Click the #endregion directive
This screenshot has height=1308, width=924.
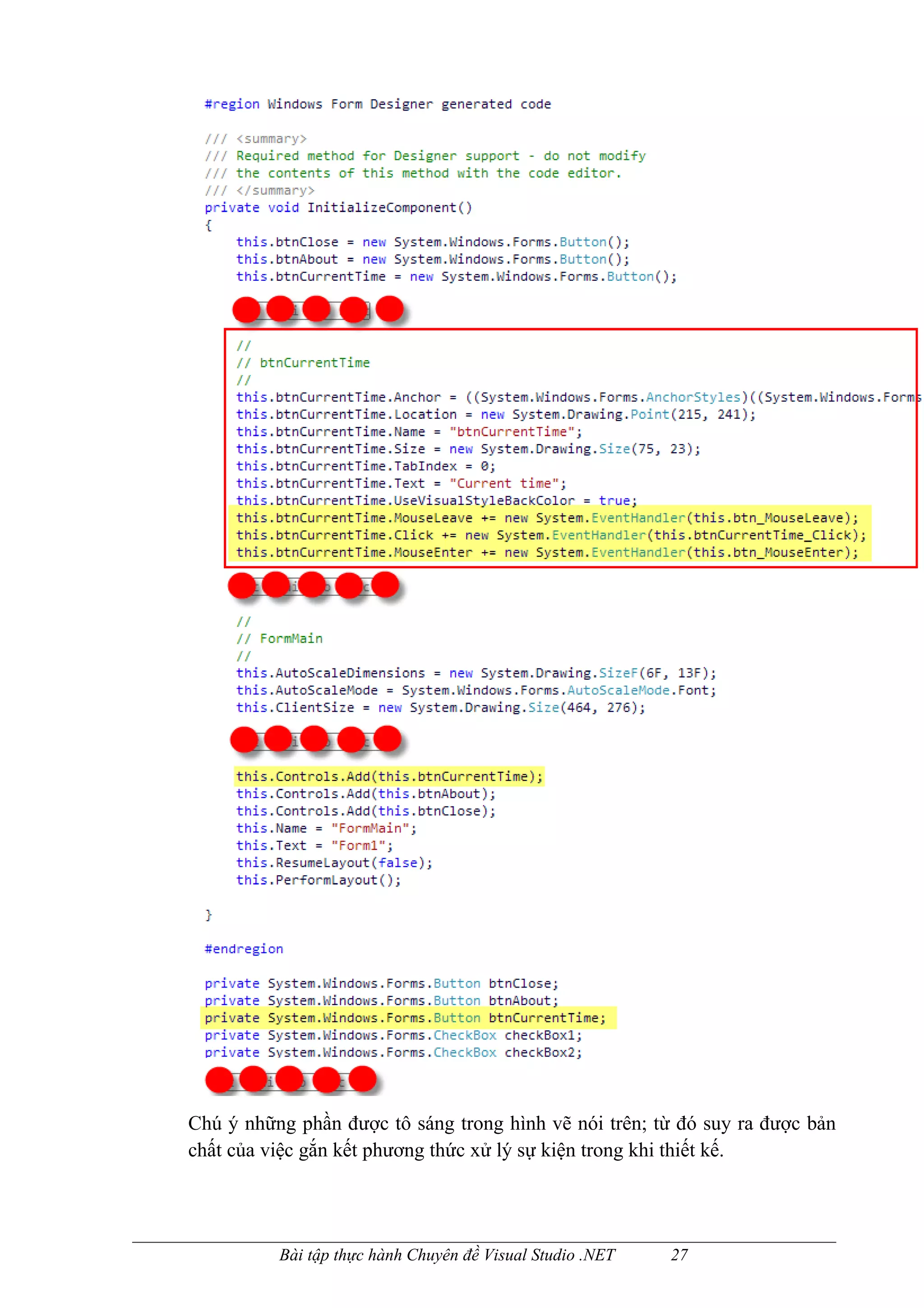coord(244,949)
